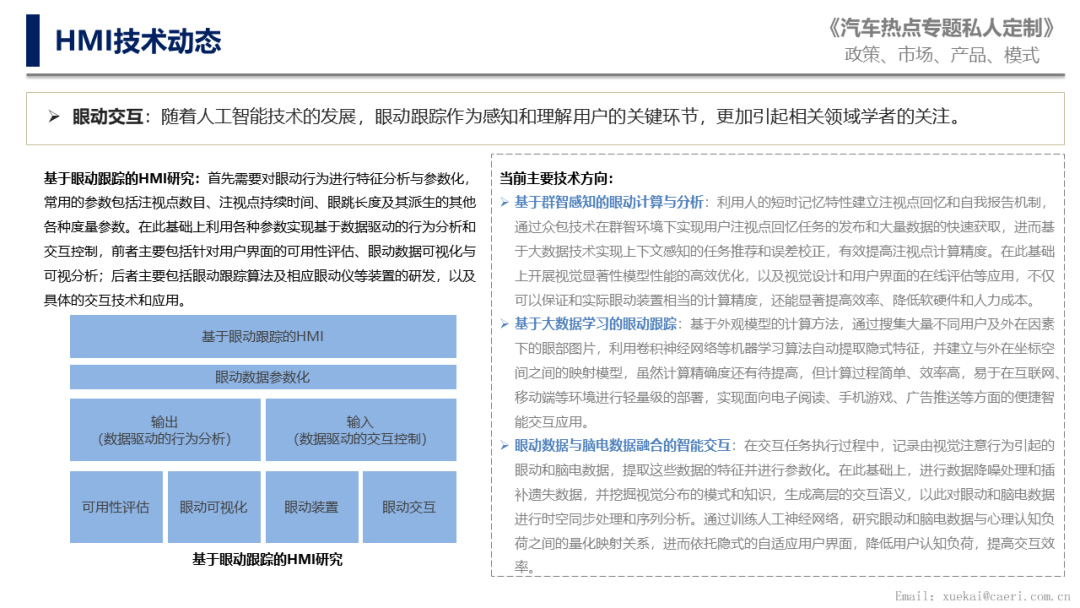Click arrow bullet before 眼动交互
This screenshot has height=608, width=1080.
coord(54,116)
